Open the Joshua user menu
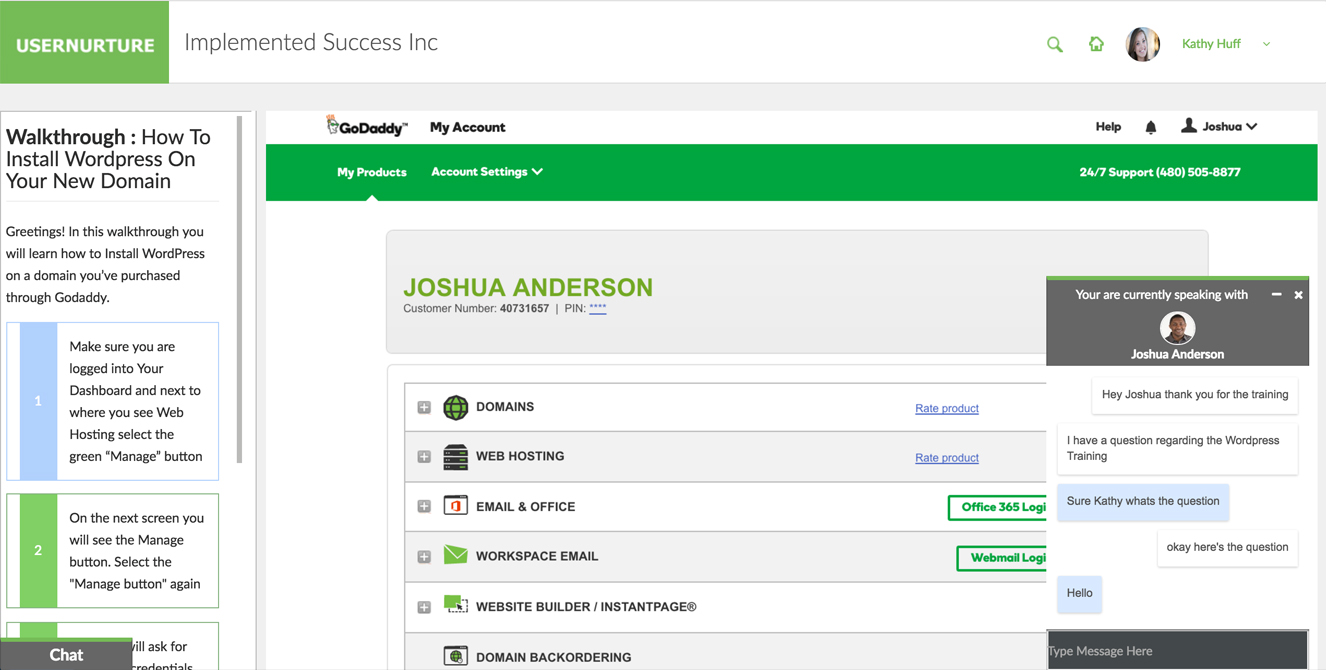1326x670 pixels. pyautogui.click(x=1219, y=126)
